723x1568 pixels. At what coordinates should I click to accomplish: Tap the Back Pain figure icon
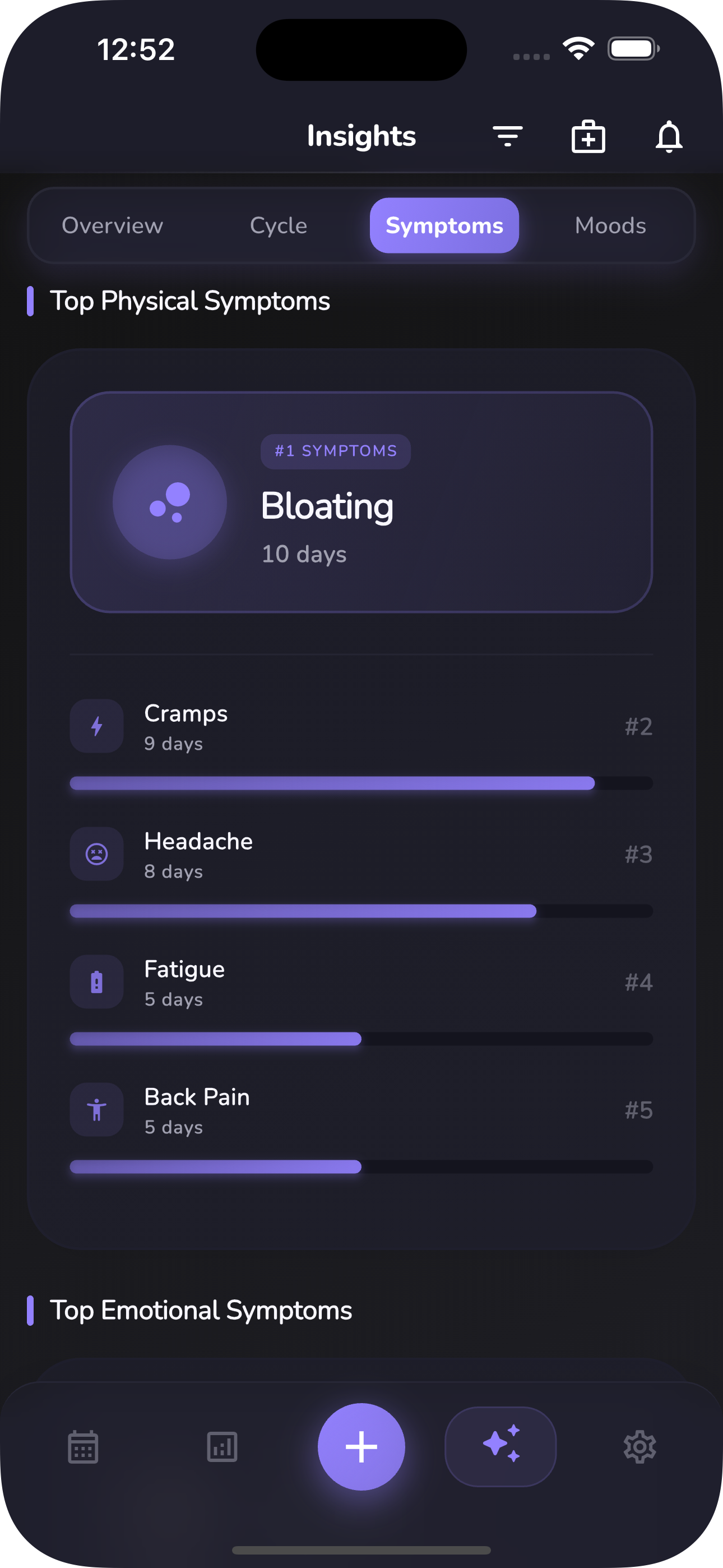click(x=97, y=1110)
